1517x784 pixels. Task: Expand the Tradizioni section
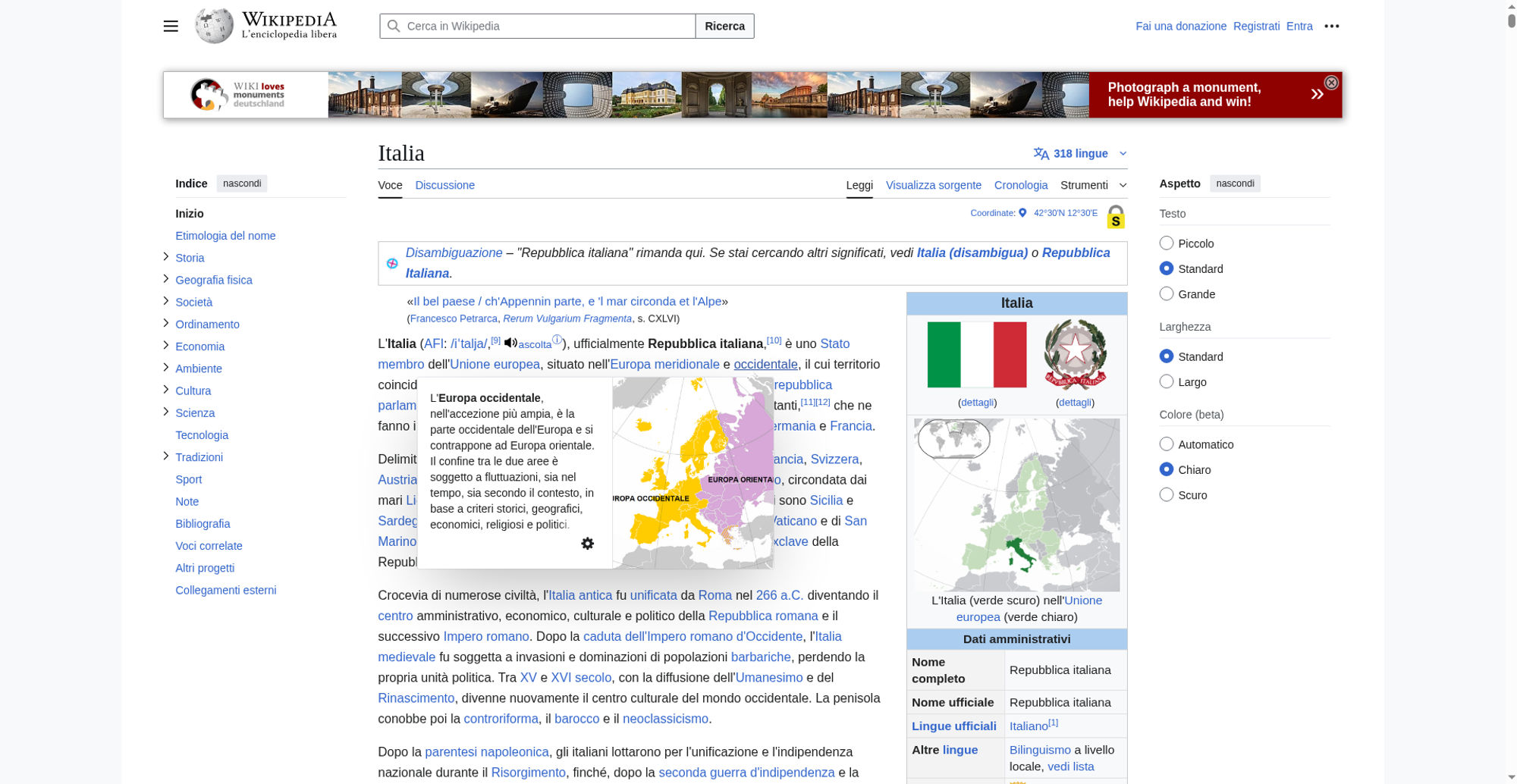[165, 456]
